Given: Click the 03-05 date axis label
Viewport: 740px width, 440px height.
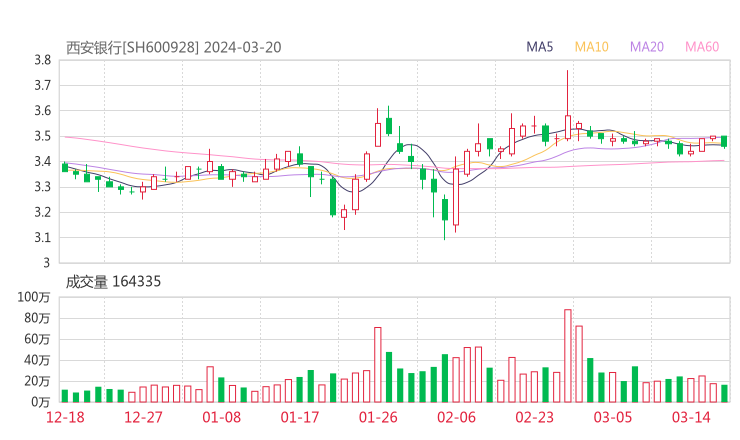Looking at the screenshot, I should [x=613, y=417].
